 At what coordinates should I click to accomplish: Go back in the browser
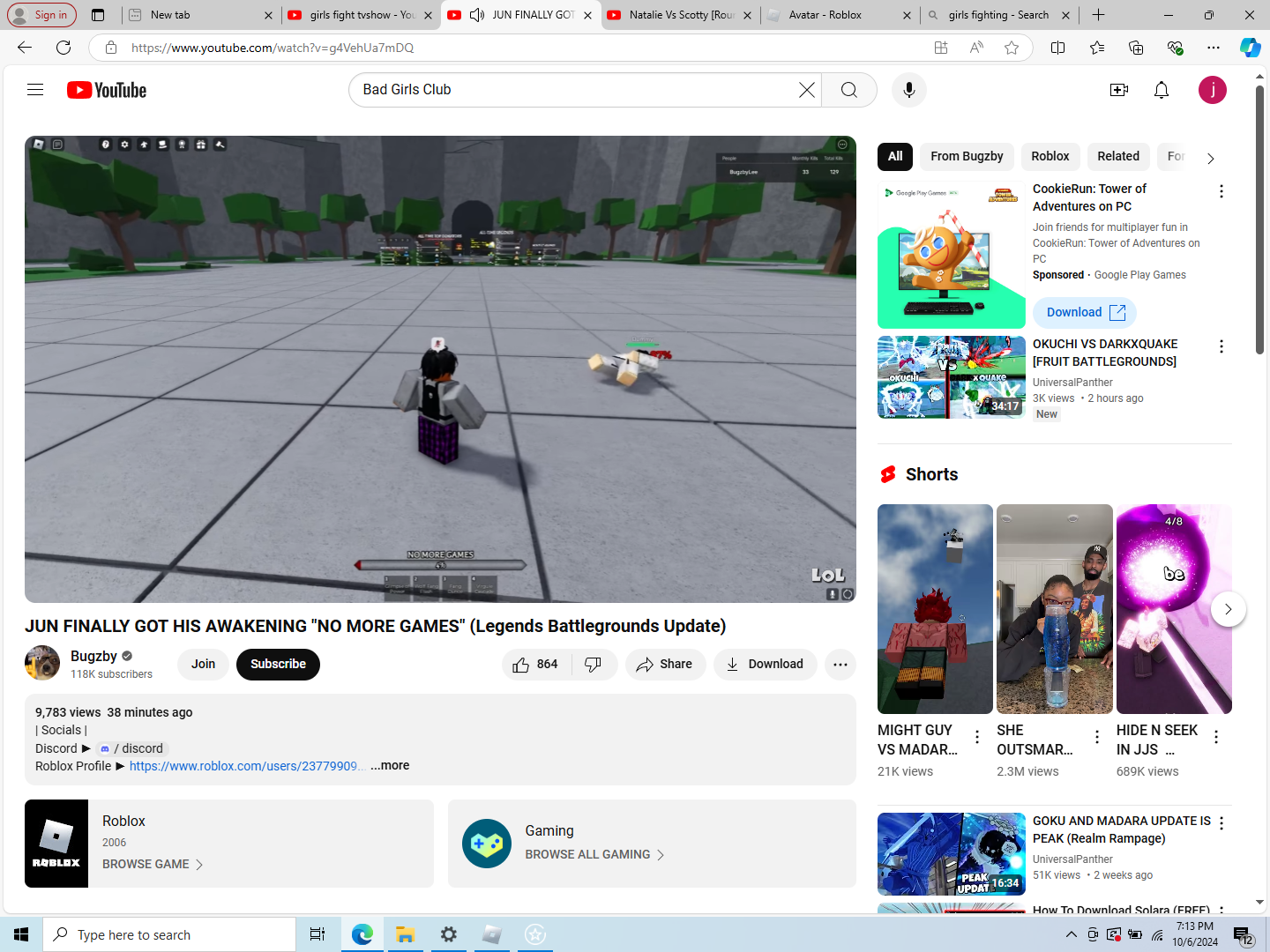pos(25,48)
